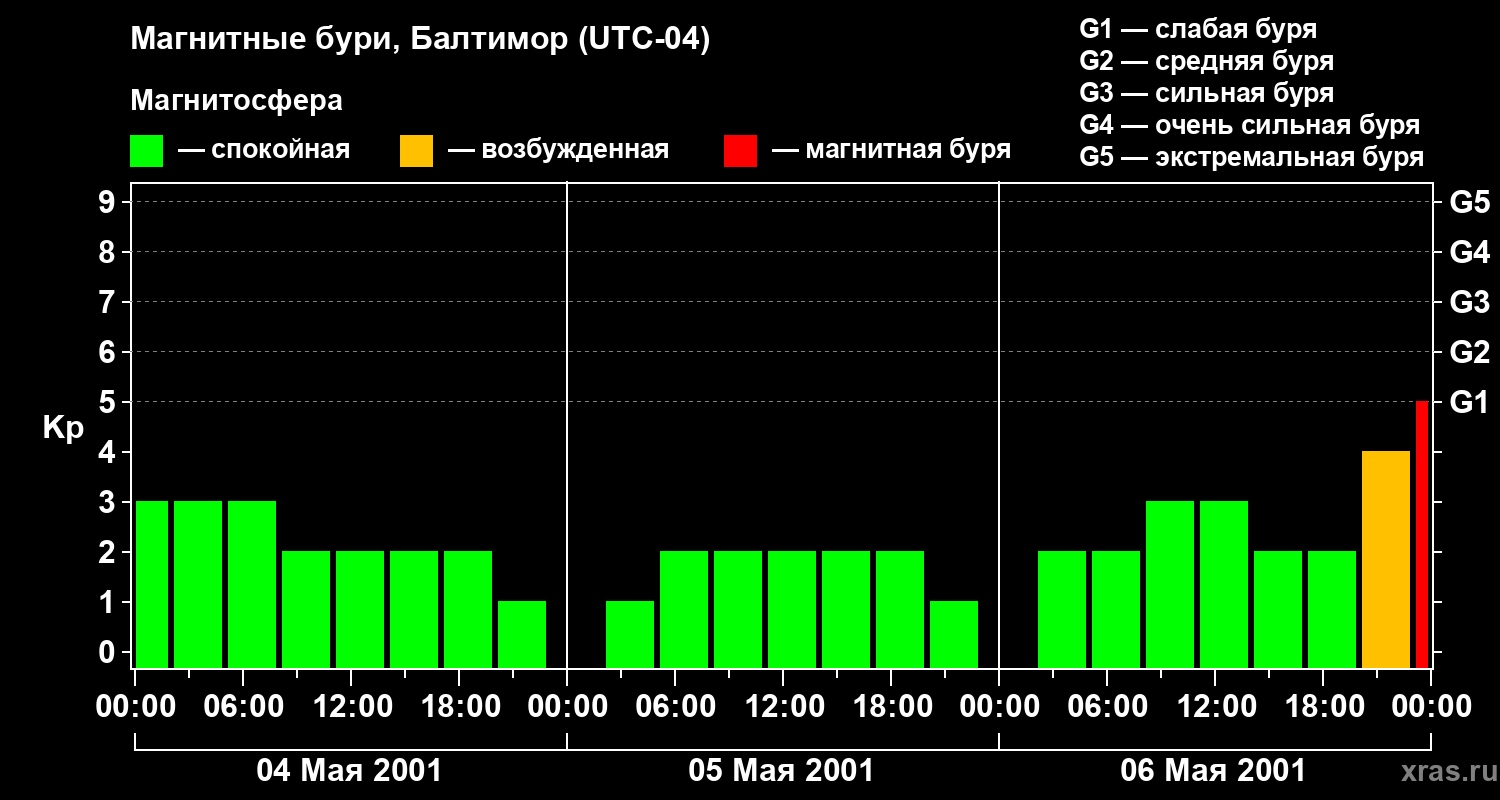Click the date label '06 Мая 2001'
This screenshot has height=800, width=1500.
click(x=1213, y=770)
